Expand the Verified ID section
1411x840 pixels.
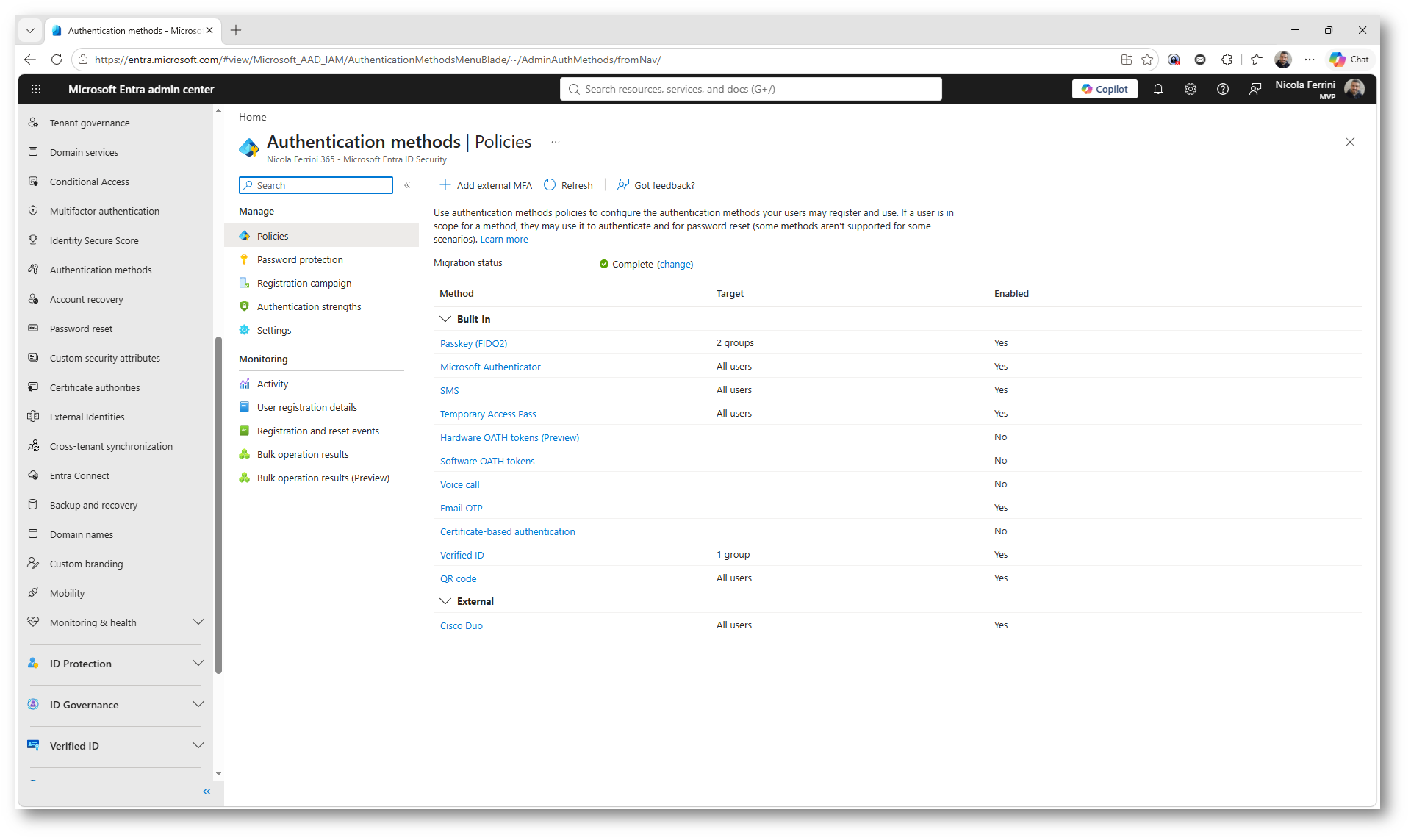(198, 746)
